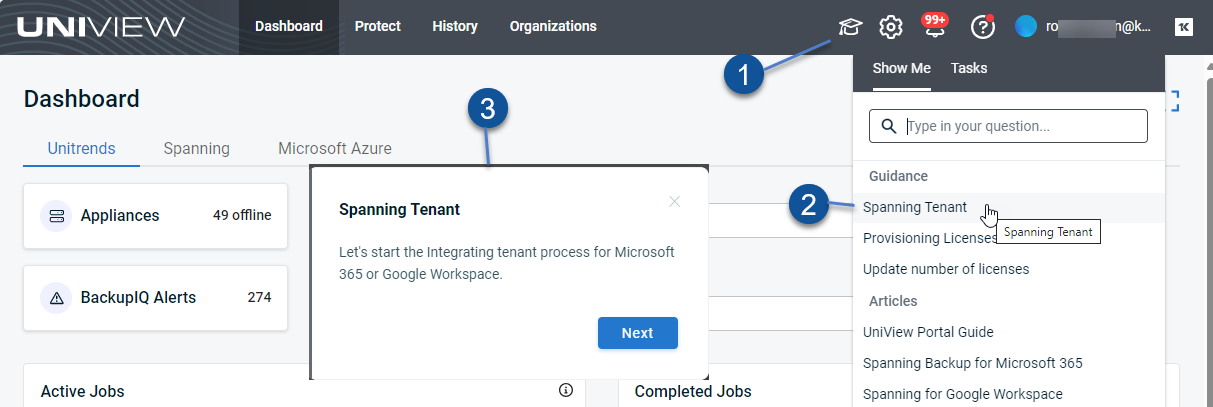Viewport: 1213px width, 407px height.
Task: Click the Articles section label
Action: coord(893,301)
